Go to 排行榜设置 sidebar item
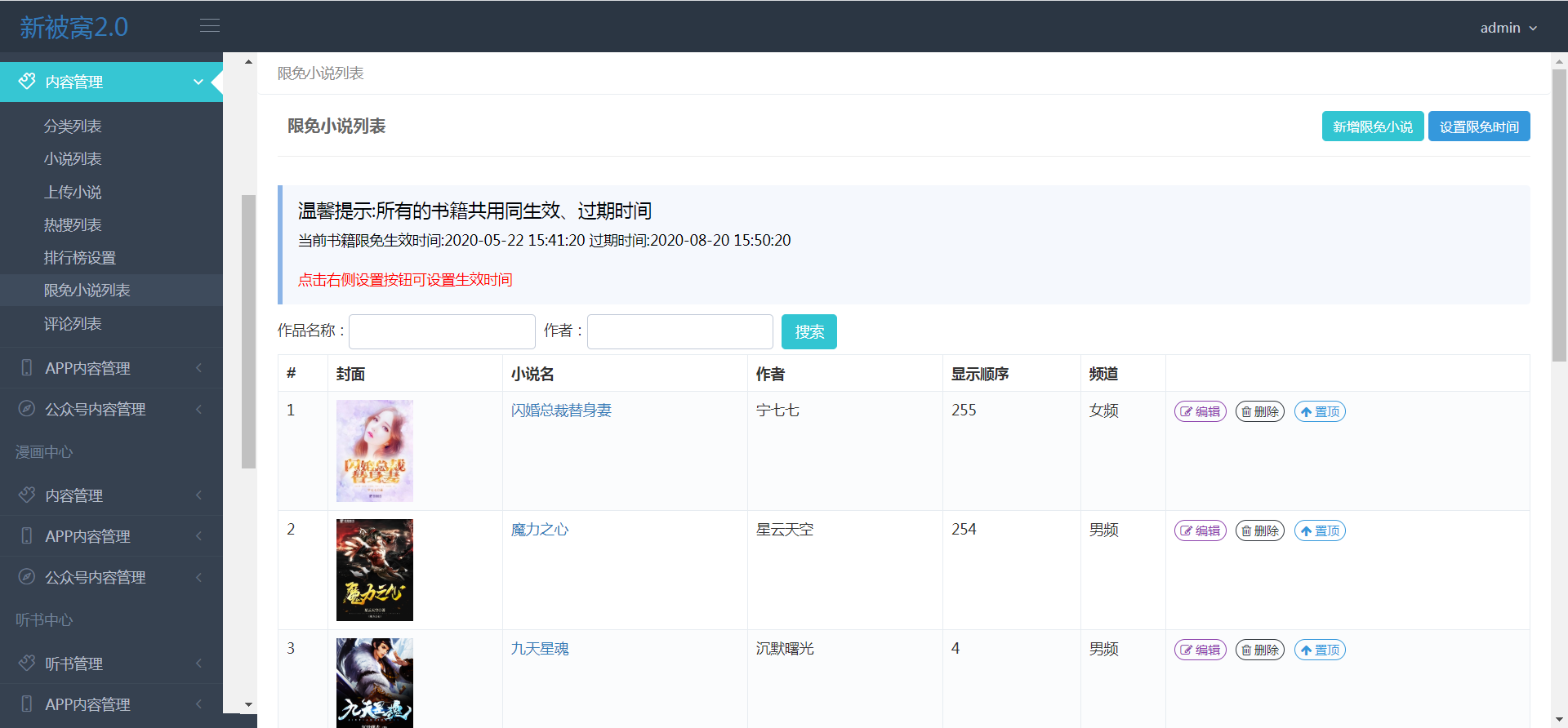1568x728 pixels. (x=80, y=258)
